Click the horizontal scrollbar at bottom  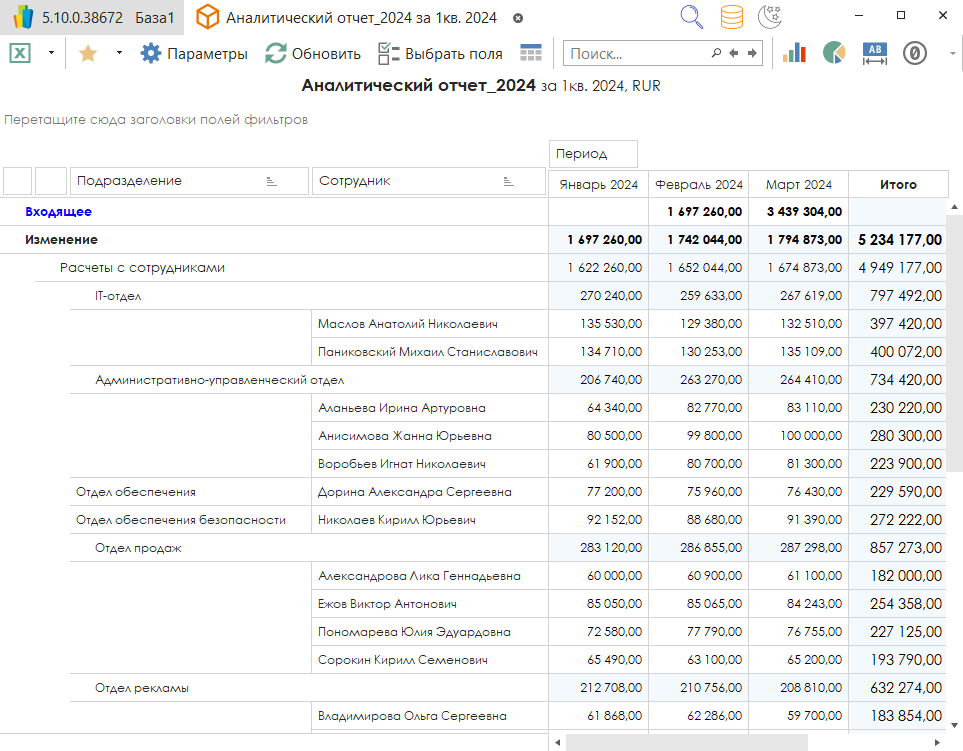686,742
